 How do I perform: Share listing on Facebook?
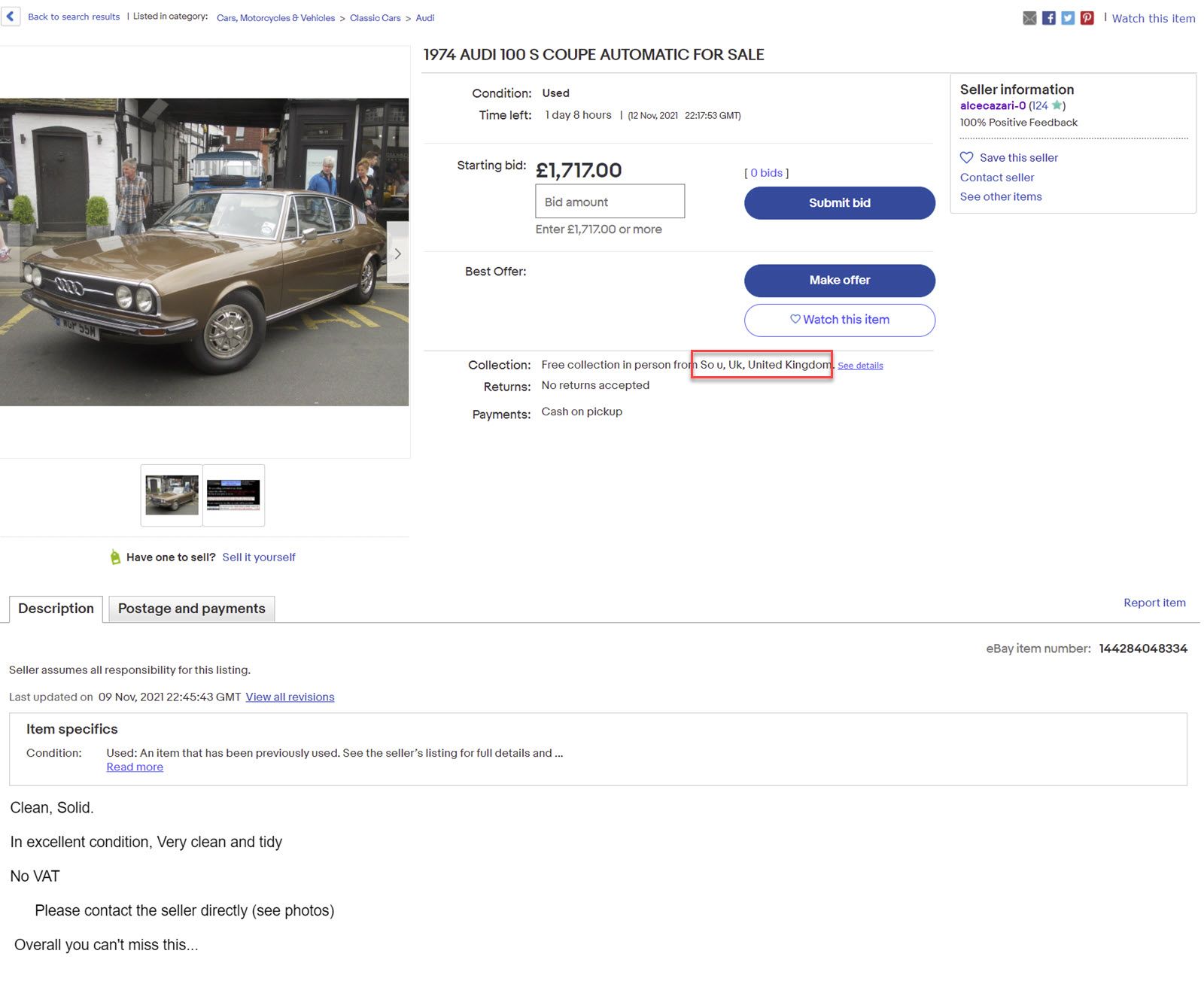(x=1048, y=18)
